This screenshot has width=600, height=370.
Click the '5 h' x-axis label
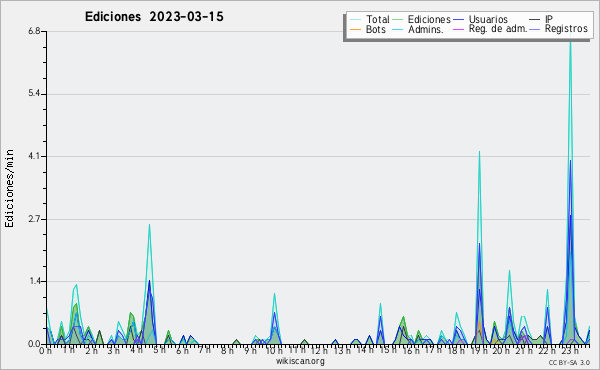pos(160,350)
